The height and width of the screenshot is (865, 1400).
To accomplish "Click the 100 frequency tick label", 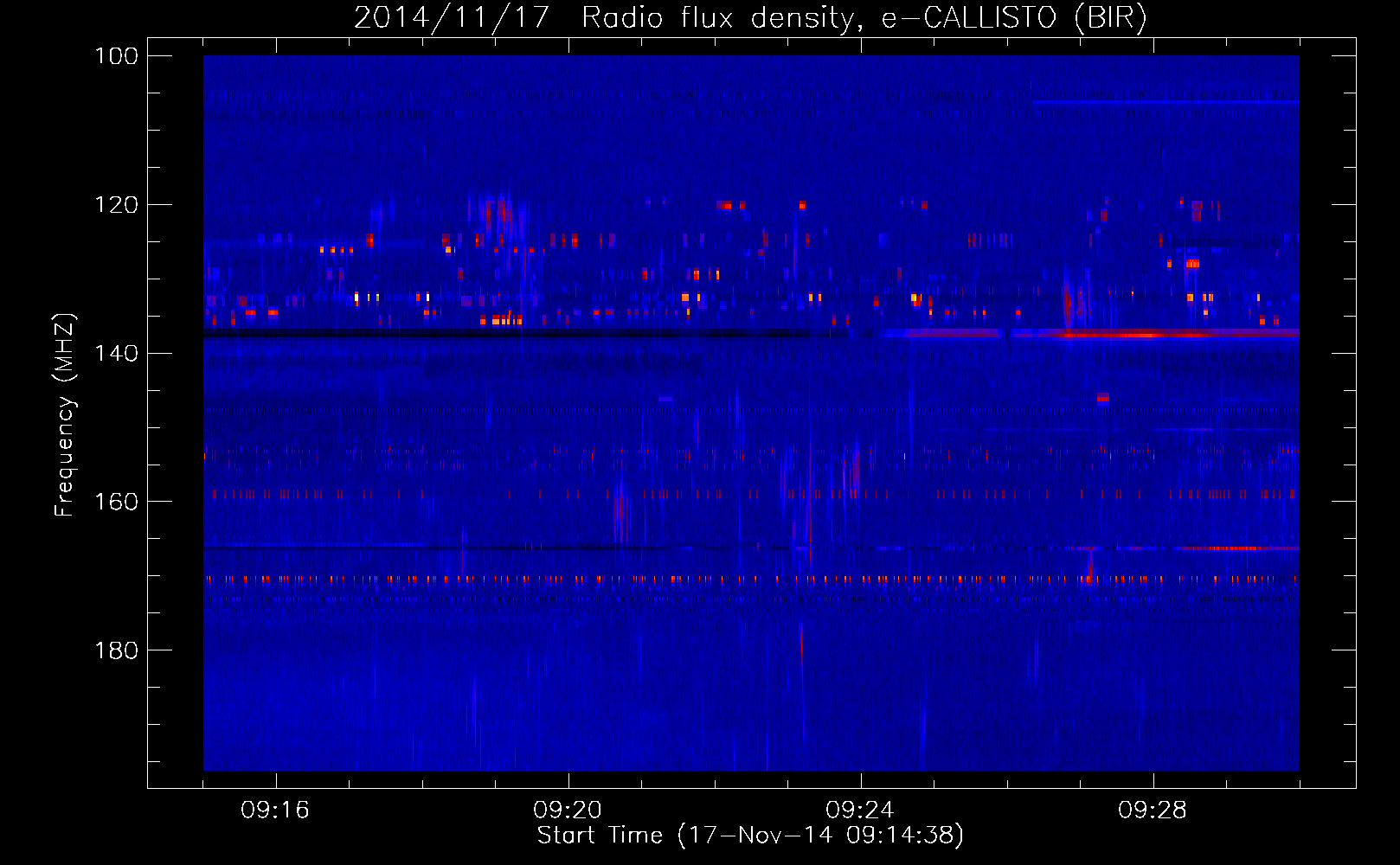I will 117,56.
